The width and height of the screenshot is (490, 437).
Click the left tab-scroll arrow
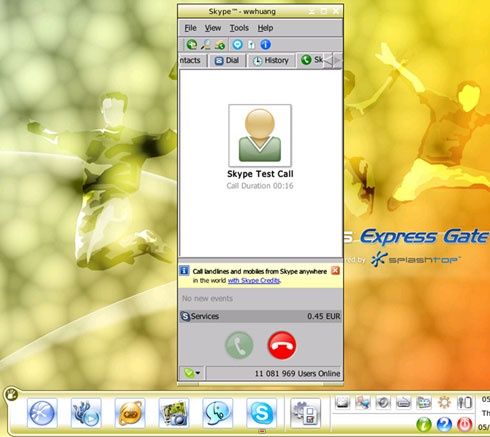click(x=328, y=61)
